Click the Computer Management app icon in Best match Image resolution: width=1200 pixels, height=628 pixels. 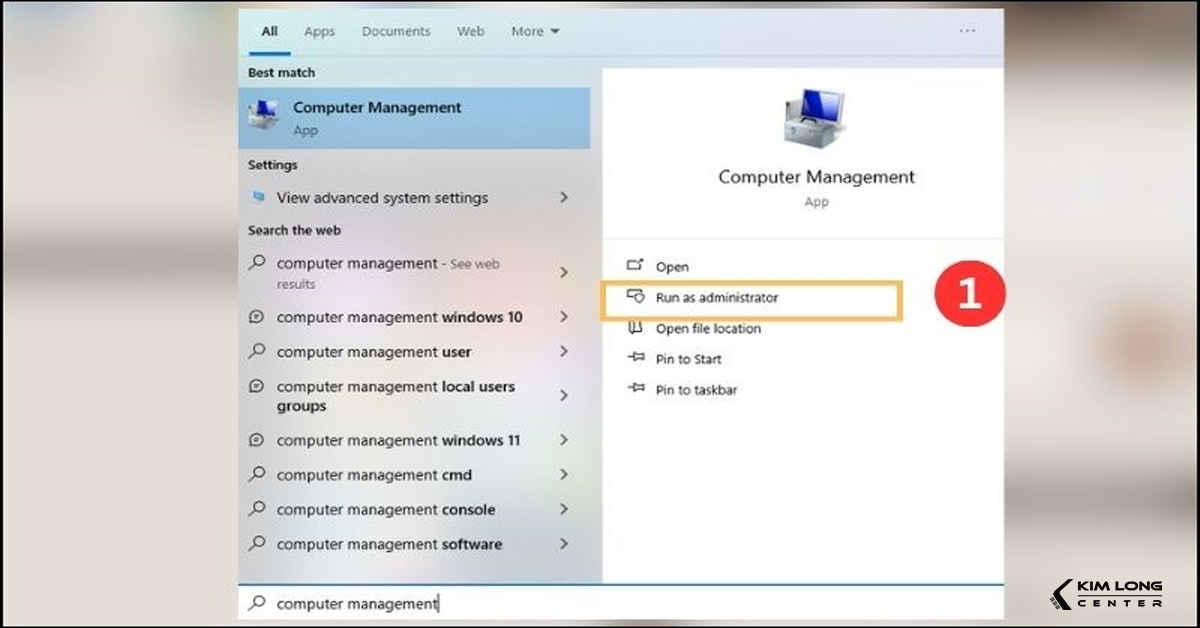pyautogui.click(x=265, y=117)
